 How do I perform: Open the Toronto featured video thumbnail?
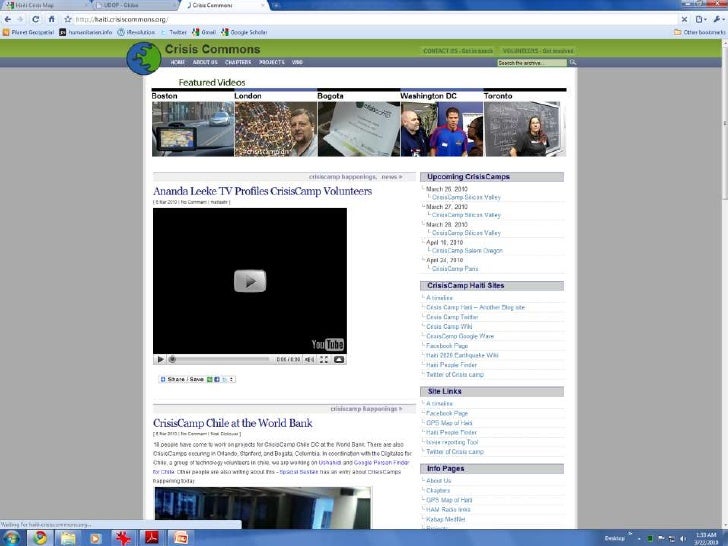click(525, 129)
